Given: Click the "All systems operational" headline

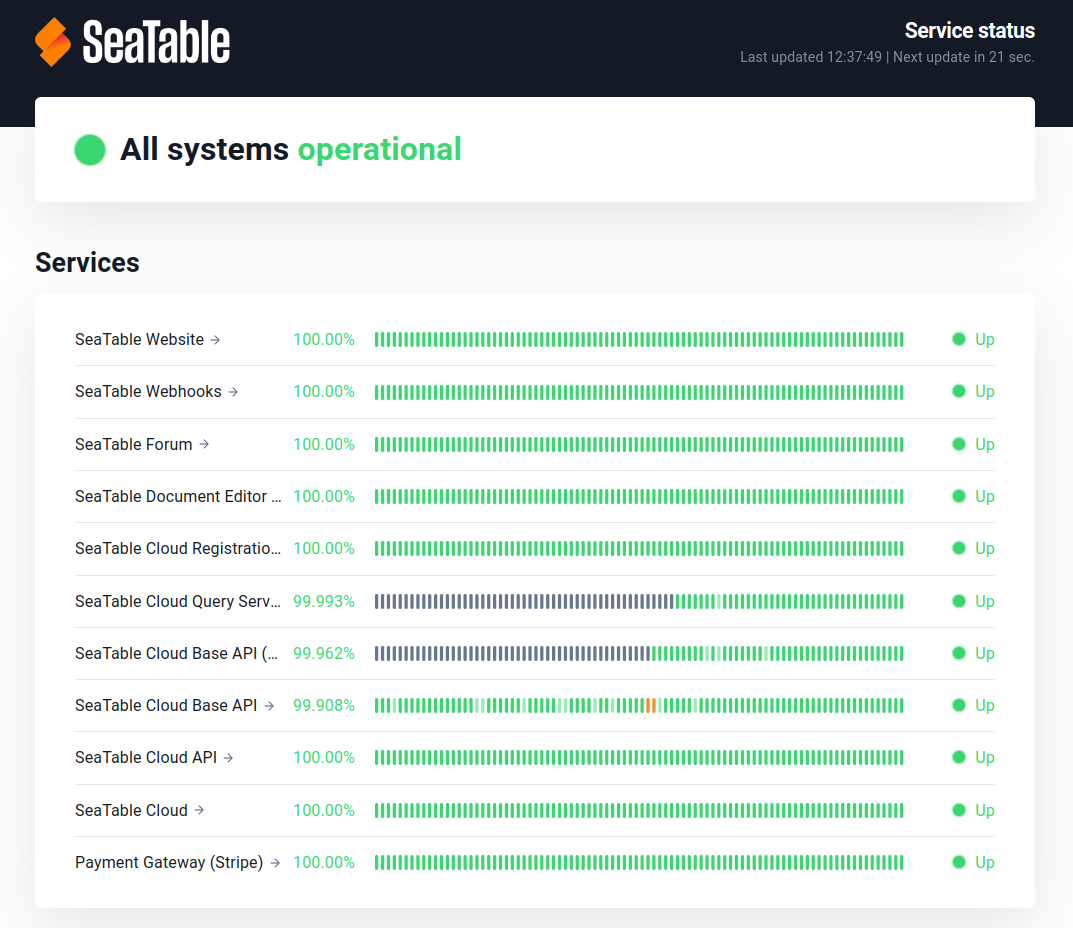Looking at the screenshot, I should click(x=291, y=149).
